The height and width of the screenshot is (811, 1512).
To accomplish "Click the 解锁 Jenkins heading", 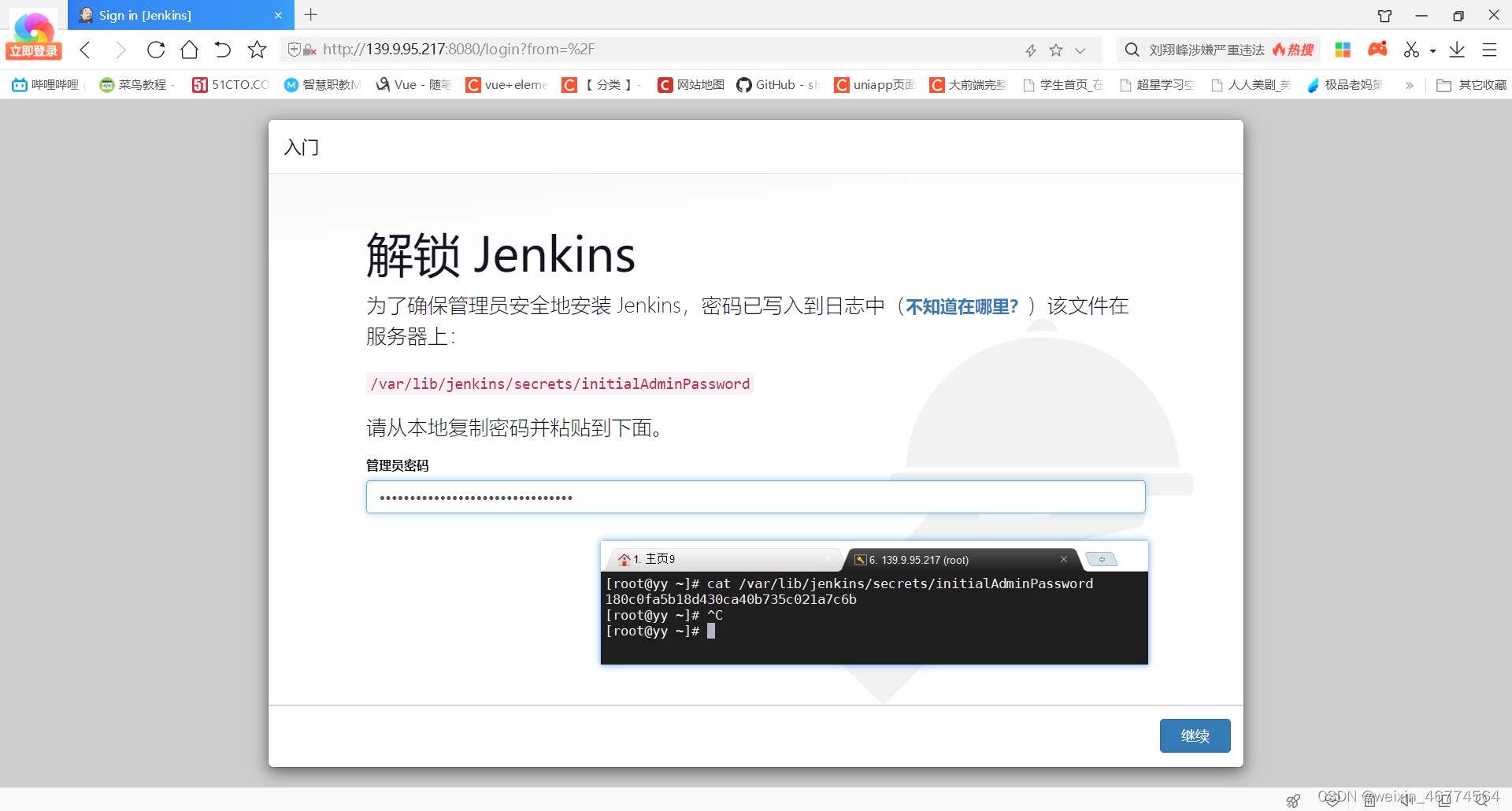I will (x=500, y=255).
